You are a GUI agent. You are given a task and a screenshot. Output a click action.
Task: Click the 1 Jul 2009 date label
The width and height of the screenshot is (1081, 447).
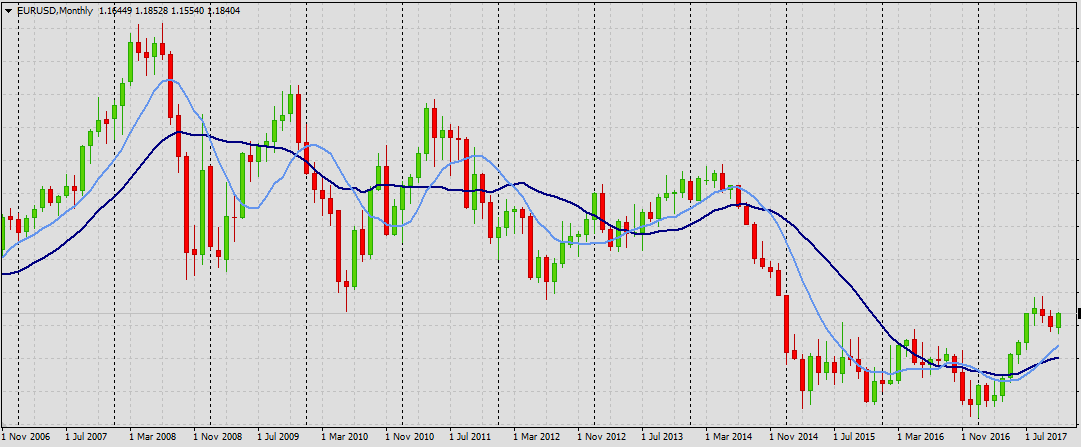pyautogui.click(x=279, y=437)
